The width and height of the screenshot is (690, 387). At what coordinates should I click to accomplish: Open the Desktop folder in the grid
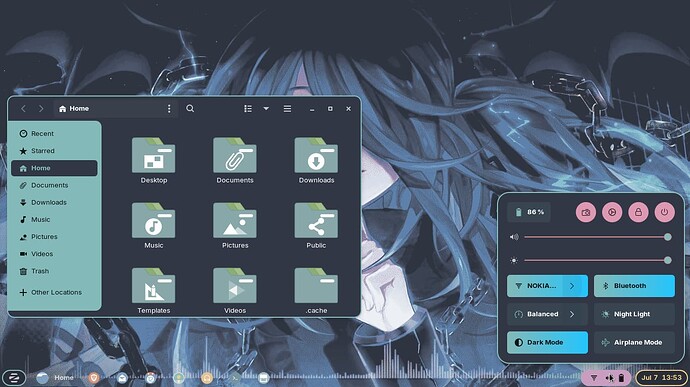click(154, 160)
